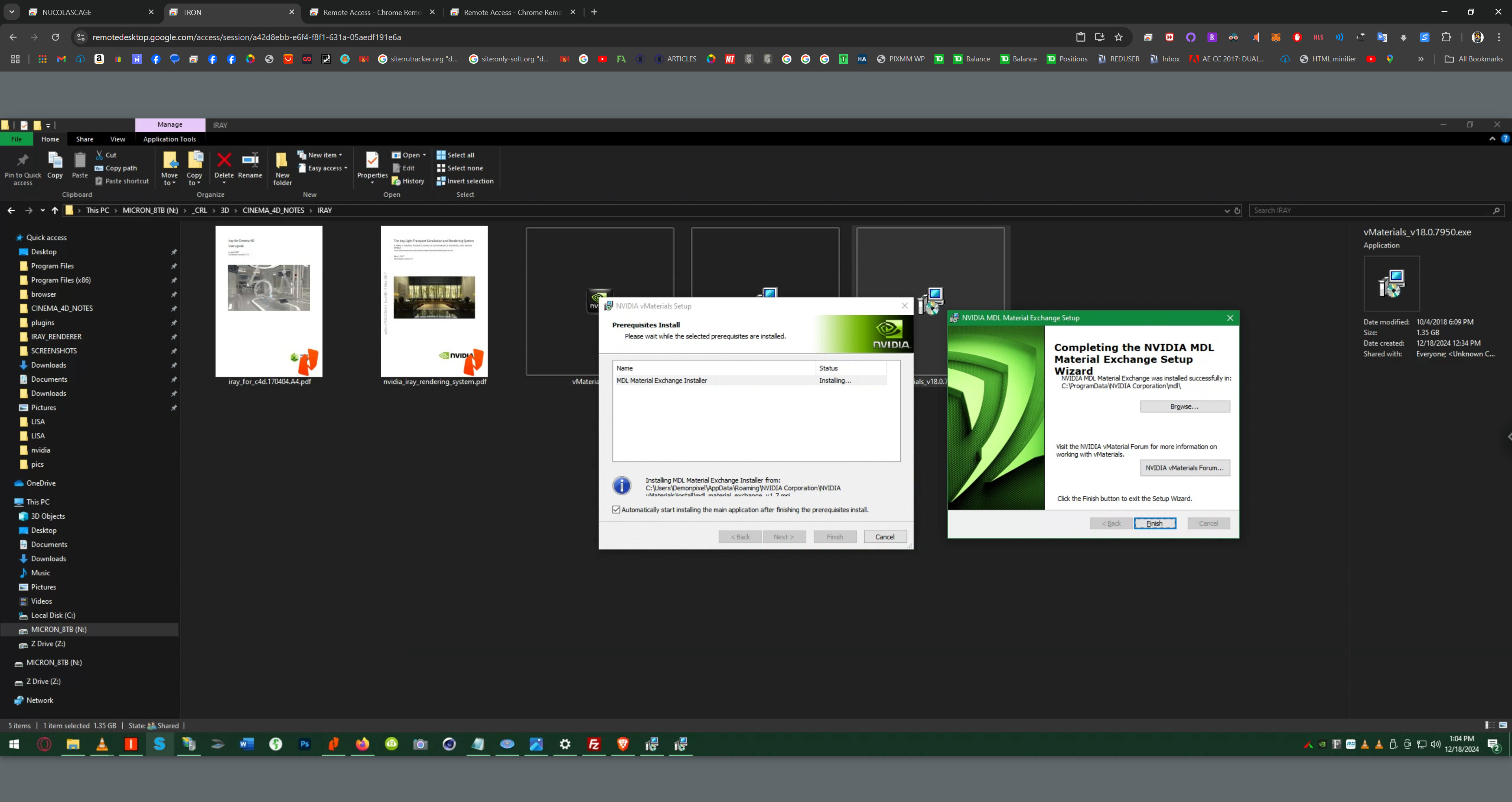The height and width of the screenshot is (802, 1512).
Task: Switch to View ribbon tab
Action: (x=117, y=139)
